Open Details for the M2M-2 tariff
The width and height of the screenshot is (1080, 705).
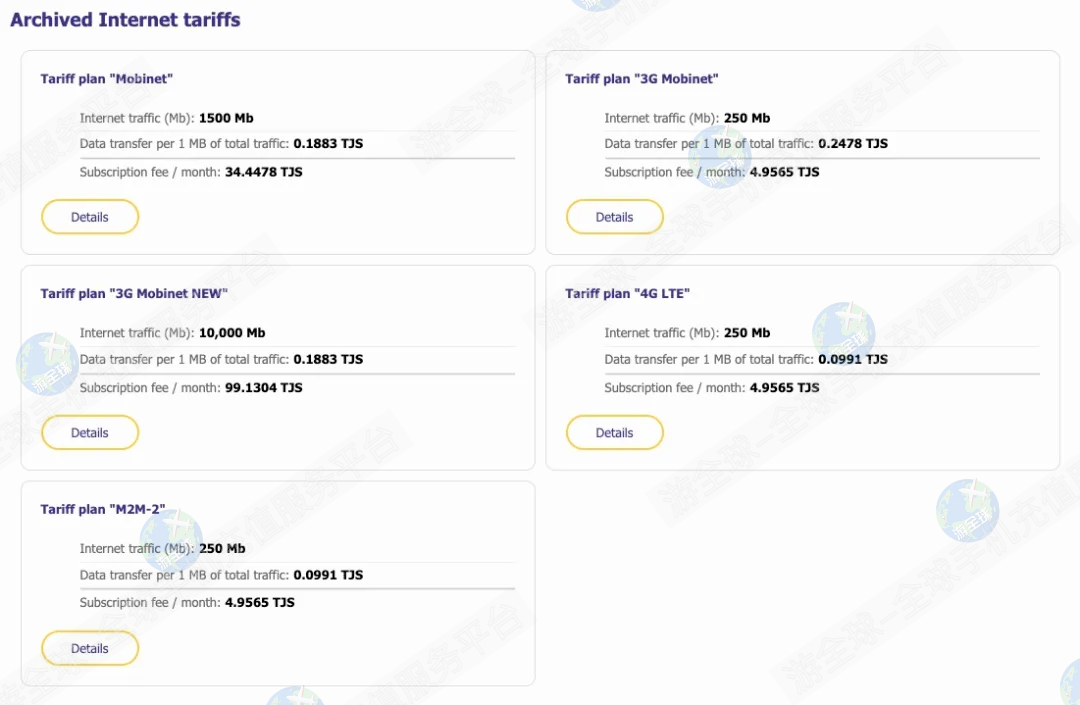click(x=89, y=649)
